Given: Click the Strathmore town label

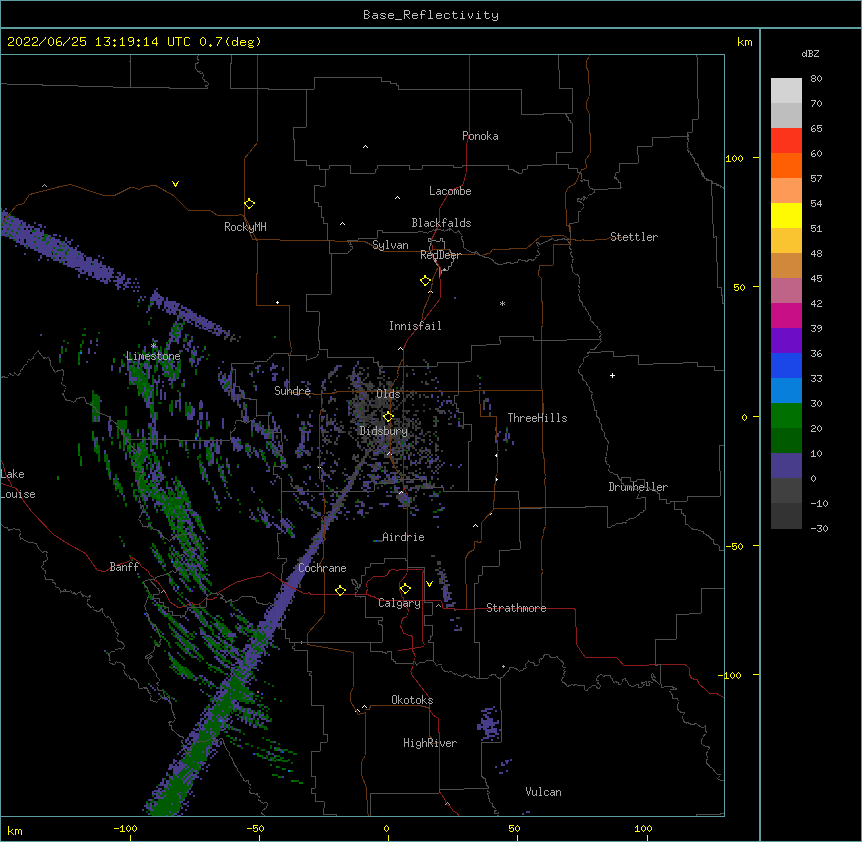Looking at the screenshot, I should [x=516, y=608].
